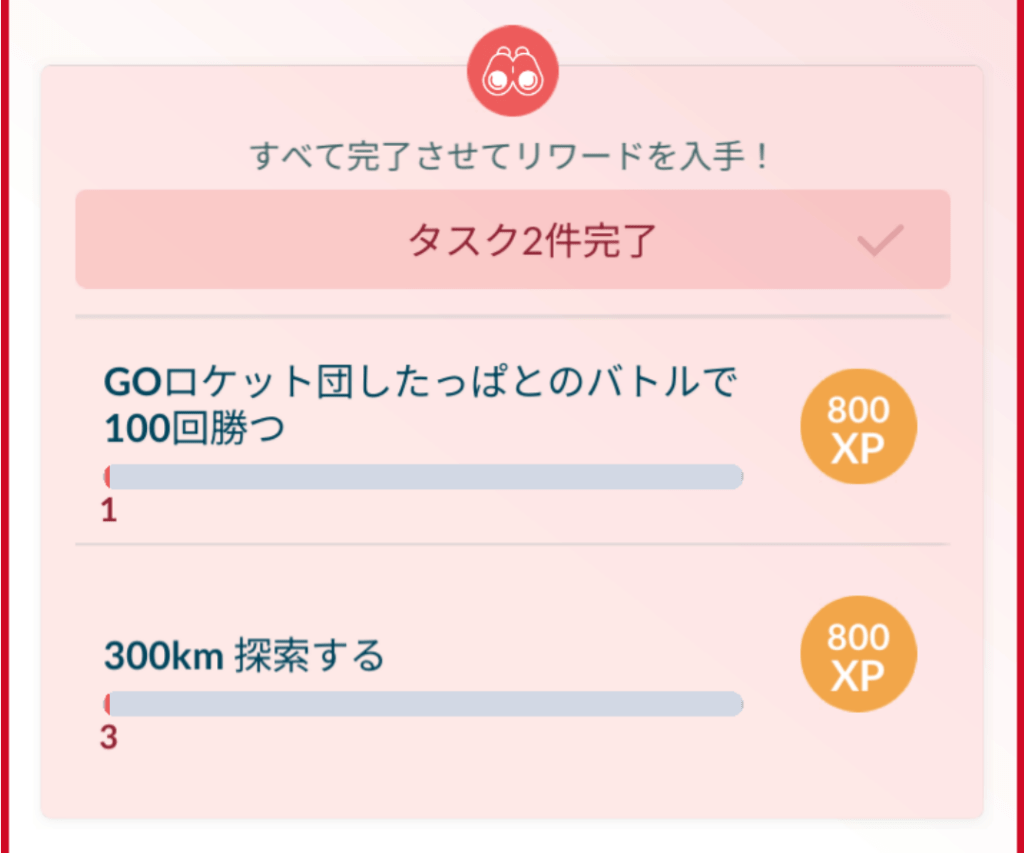This screenshot has height=853, width=1024.
Task: Tap the 800 XP badge for 300km task
Action: 858,653
